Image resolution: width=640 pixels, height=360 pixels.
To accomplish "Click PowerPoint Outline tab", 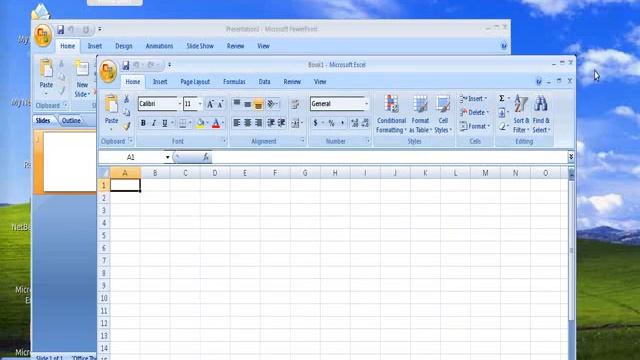I will pyautogui.click(x=71, y=120).
